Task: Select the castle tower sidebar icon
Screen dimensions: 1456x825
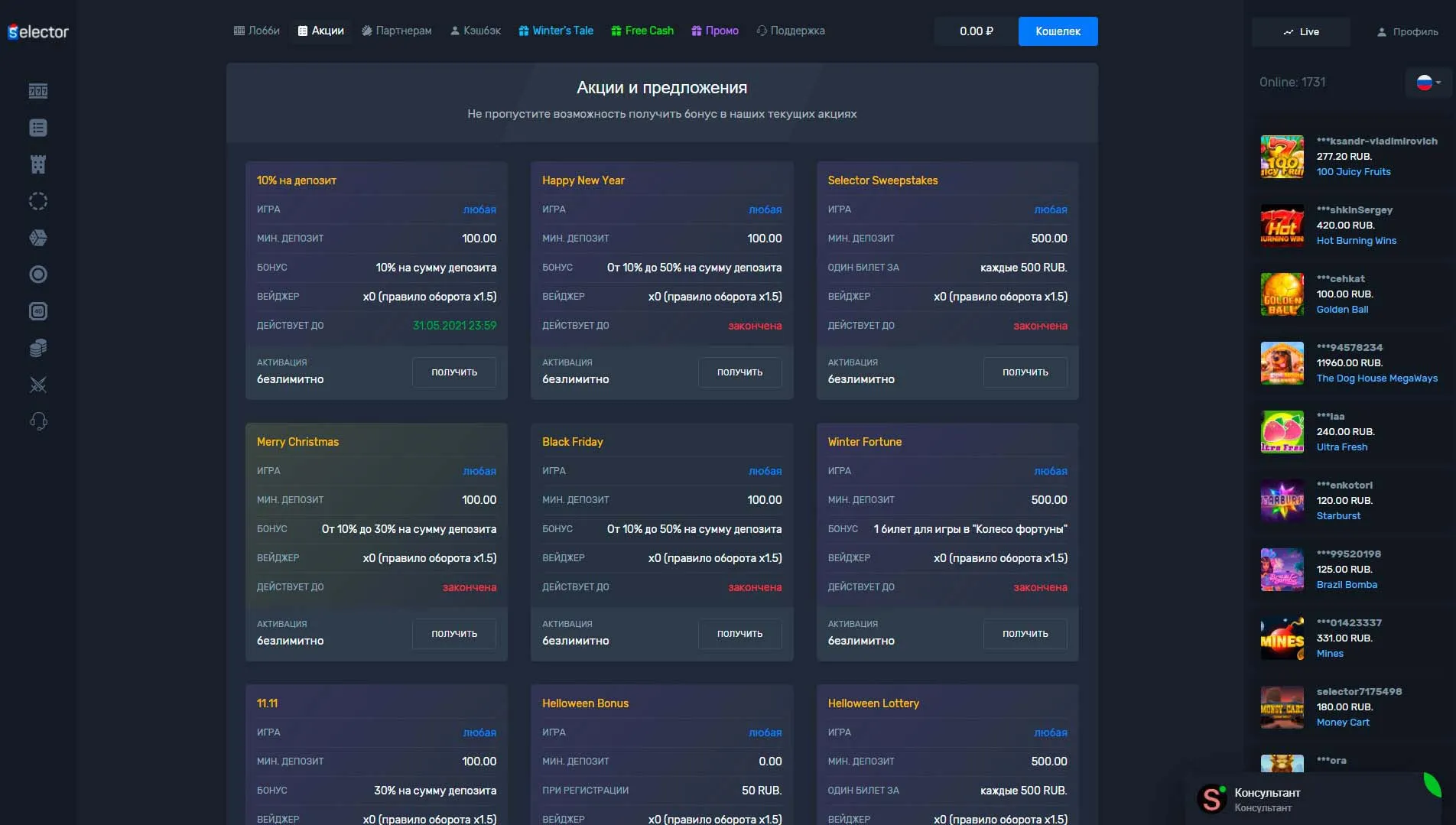Action: 38,164
